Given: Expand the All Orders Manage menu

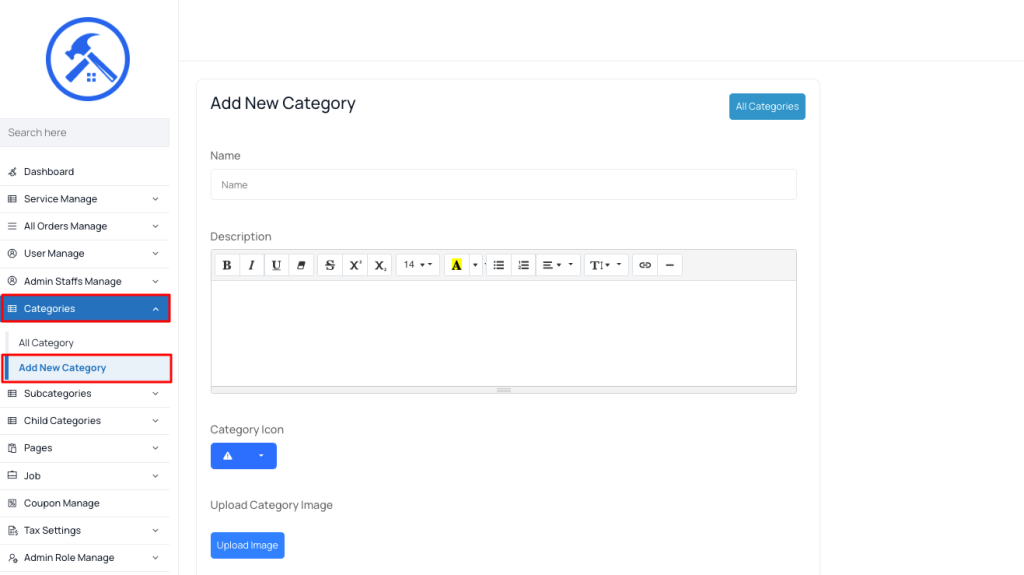Looking at the screenshot, I should 85,226.
